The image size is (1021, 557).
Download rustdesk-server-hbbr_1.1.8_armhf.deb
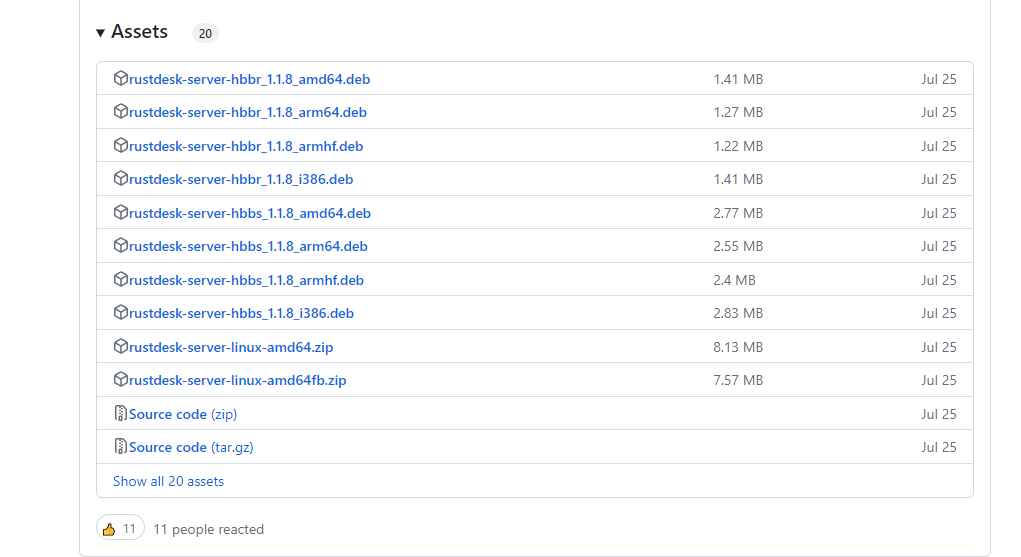246,146
